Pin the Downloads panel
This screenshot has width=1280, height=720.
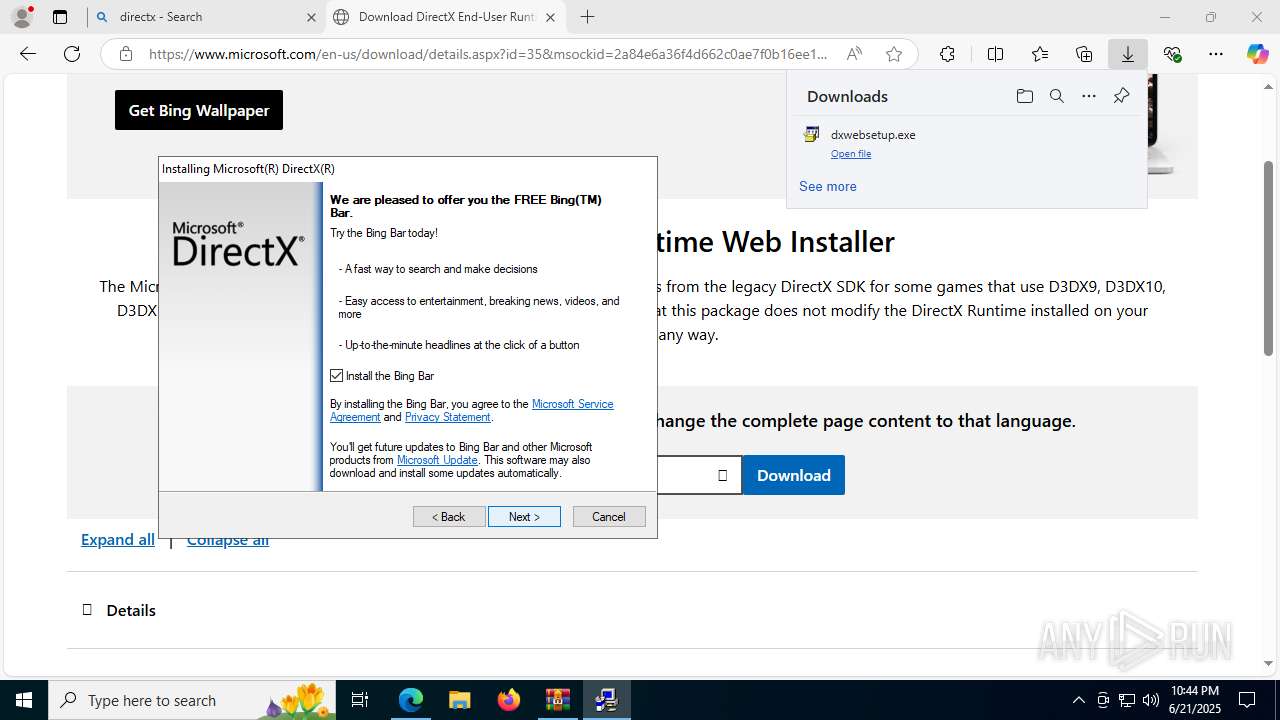pyautogui.click(x=1121, y=96)
